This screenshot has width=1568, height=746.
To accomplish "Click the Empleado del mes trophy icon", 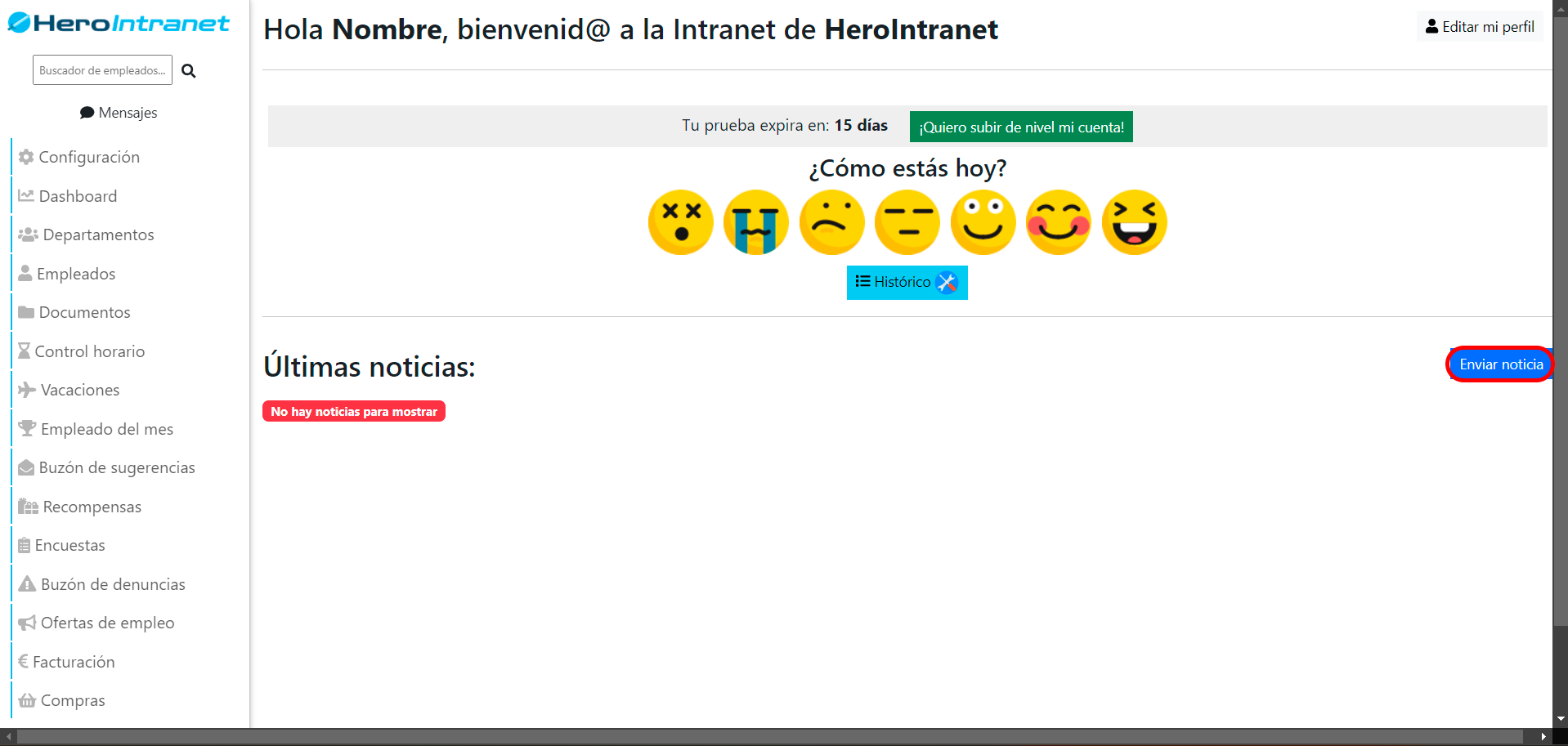I will click(x=27, y=428).
